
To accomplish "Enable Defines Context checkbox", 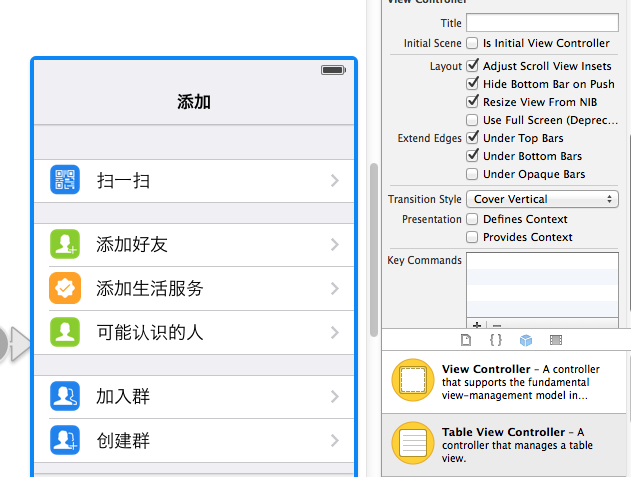I will 472,219.
